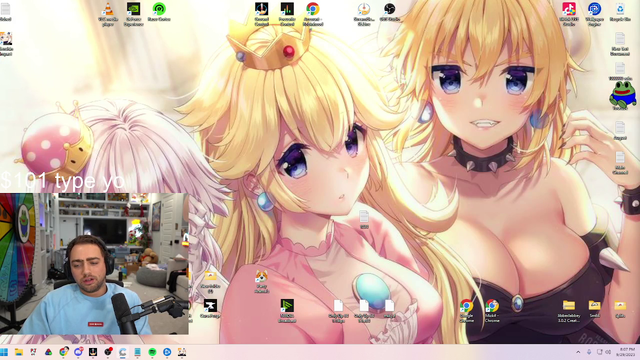Open the rightmost folder in the bottom-right corner
This screenshot has width=640, height=360.
620,308
